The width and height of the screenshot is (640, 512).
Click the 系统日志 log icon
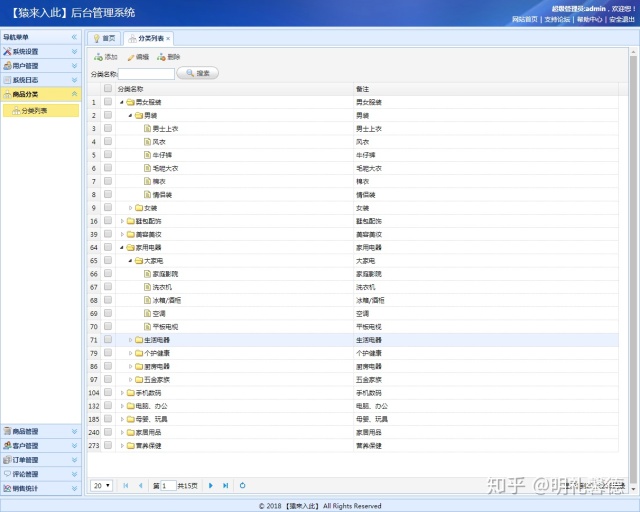coord(7,80)
